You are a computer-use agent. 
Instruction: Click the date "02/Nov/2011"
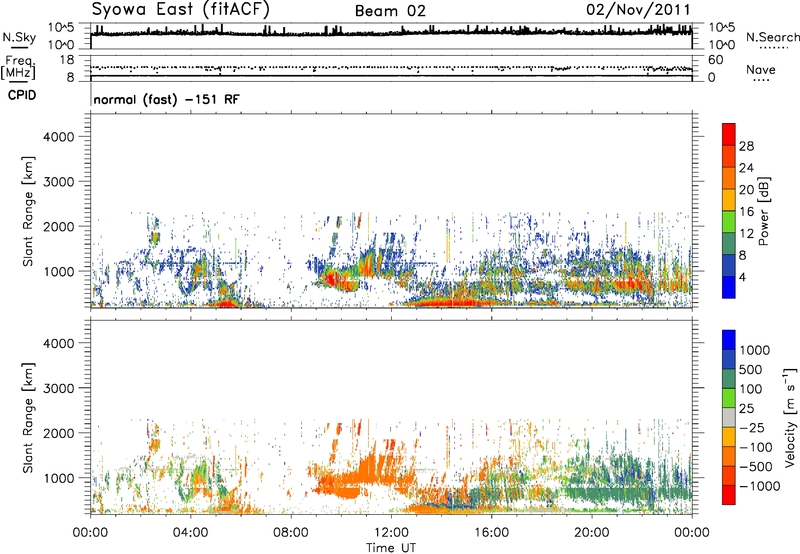click(x=638, y=9)
